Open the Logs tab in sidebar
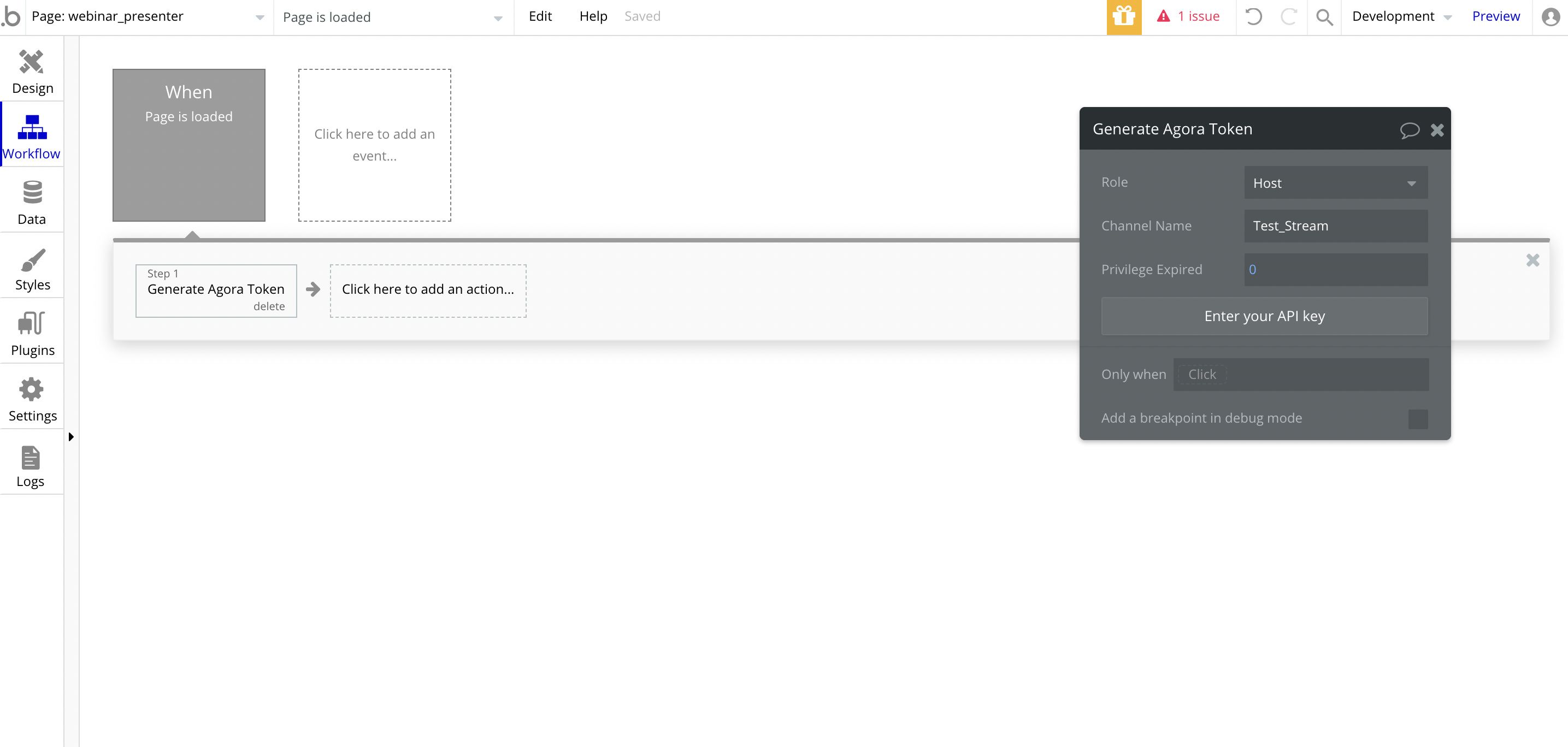The width and height of the screenshot is (1568, 747). tap(32, 465)
